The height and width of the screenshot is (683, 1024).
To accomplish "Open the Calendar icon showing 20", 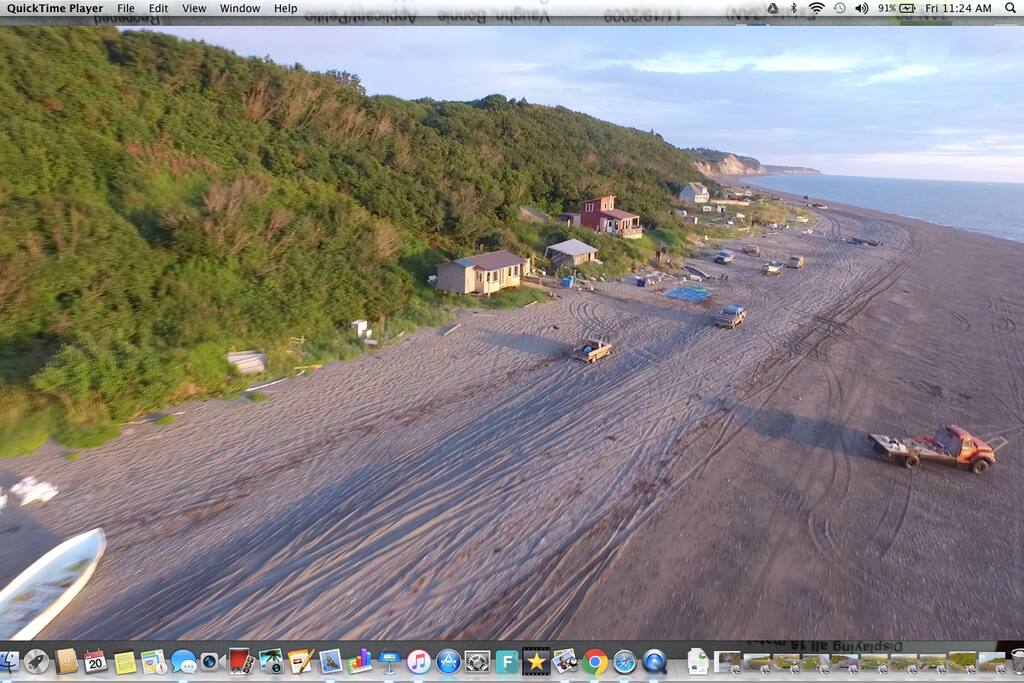I will click(x=95, y=662).
